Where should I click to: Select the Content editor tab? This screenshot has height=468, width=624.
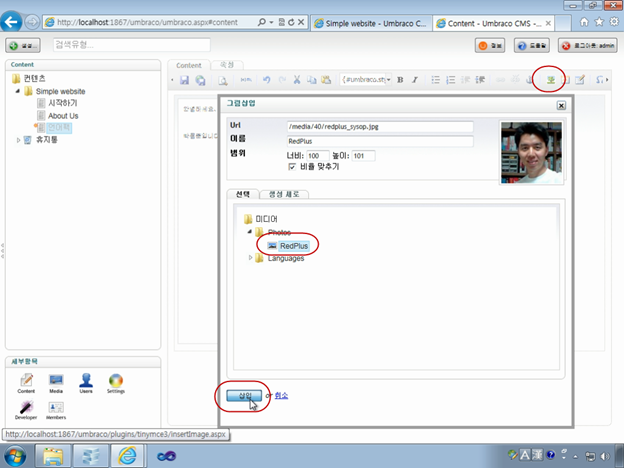click(189, 65)
